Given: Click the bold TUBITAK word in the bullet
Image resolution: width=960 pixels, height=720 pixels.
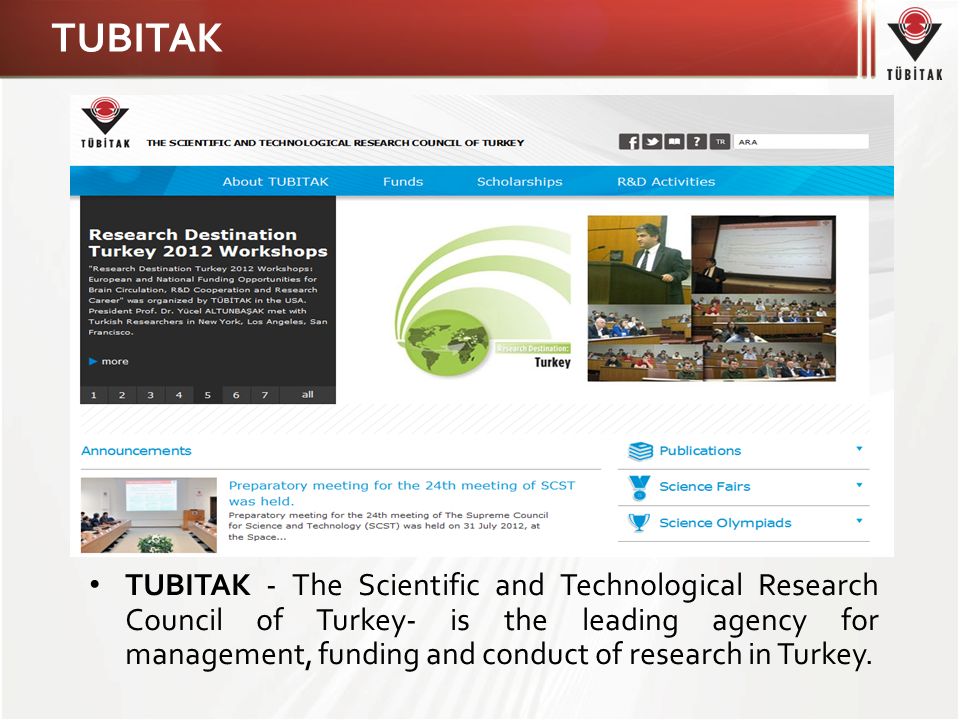Looking at the screenshot, I should click(188, 585).
